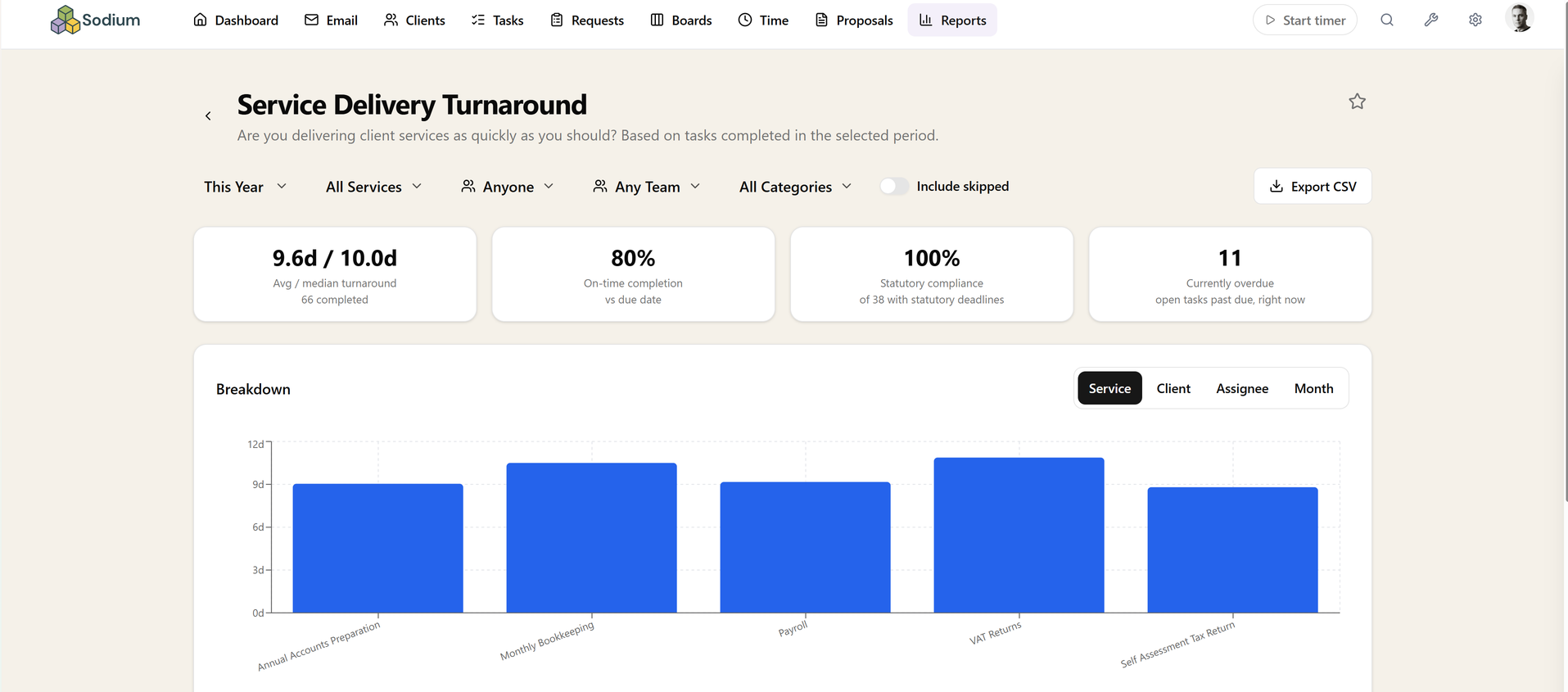Click the user profile avatar

pos(1520,18)
